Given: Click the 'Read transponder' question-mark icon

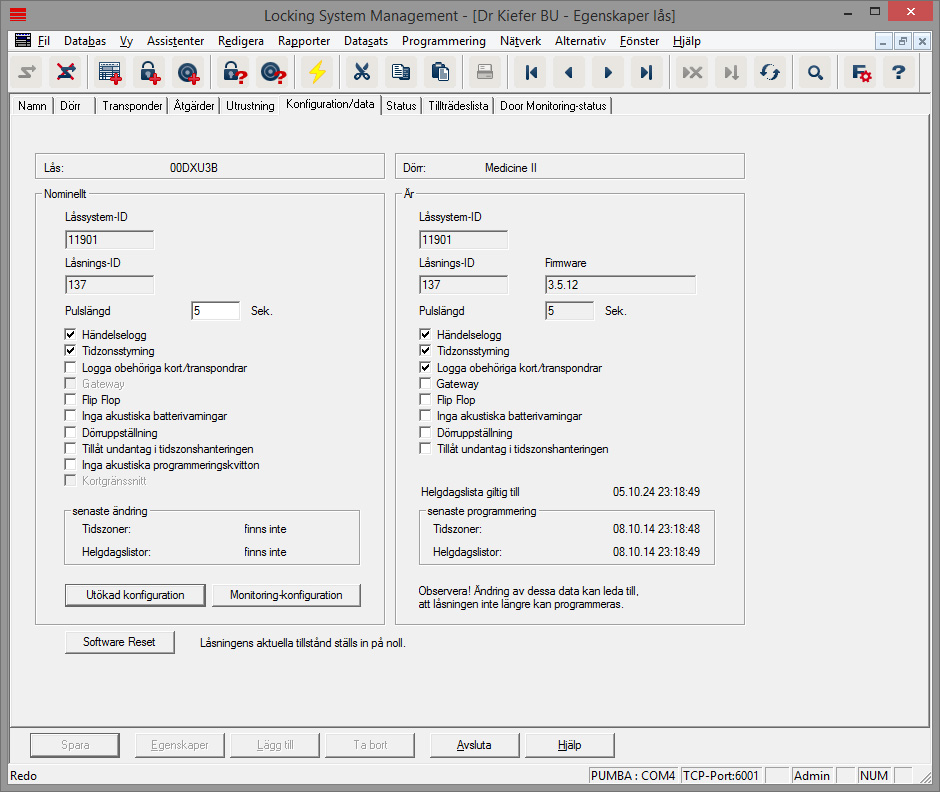Looking at the screenshot, I should (273, 72).
